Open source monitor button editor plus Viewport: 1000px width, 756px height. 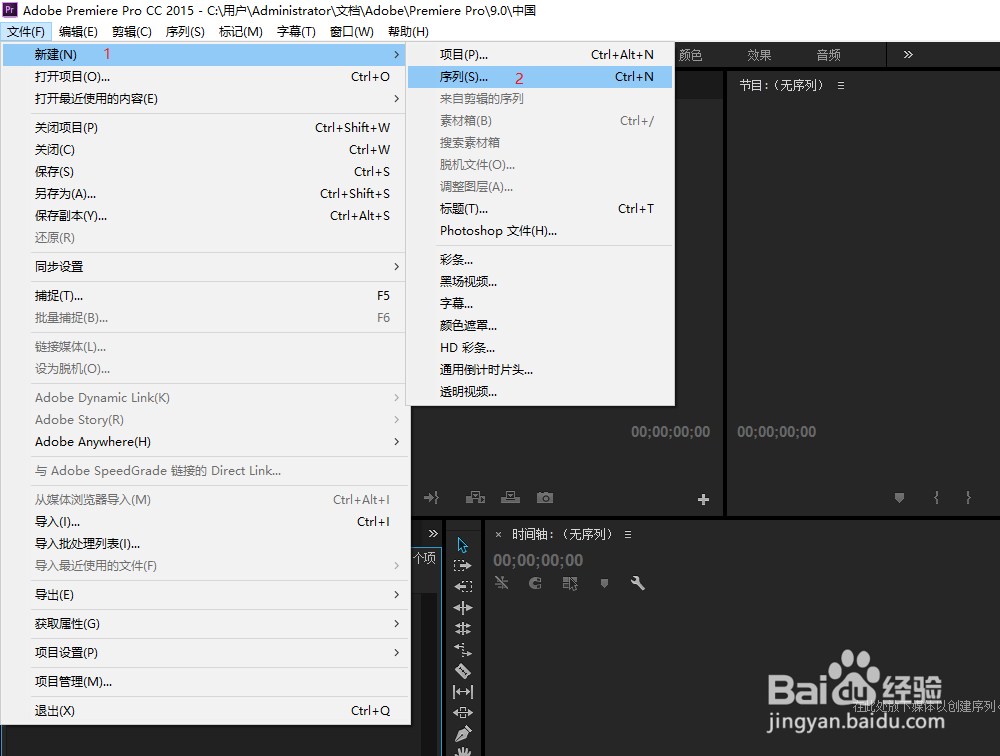pos(703,500)
